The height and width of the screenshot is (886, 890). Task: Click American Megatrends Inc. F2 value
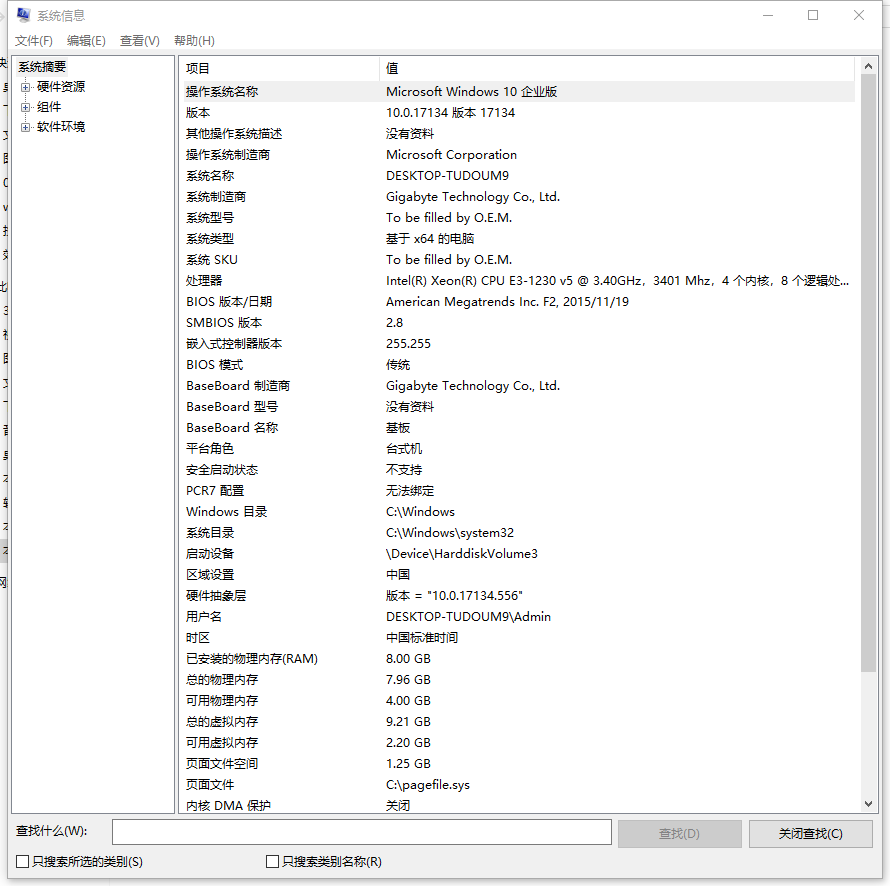[507, 302]
